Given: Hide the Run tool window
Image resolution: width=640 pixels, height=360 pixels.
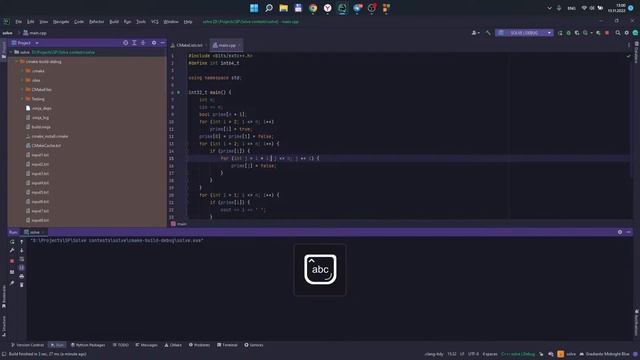Looking at the screenshot, I should click(x=629, y=232).
